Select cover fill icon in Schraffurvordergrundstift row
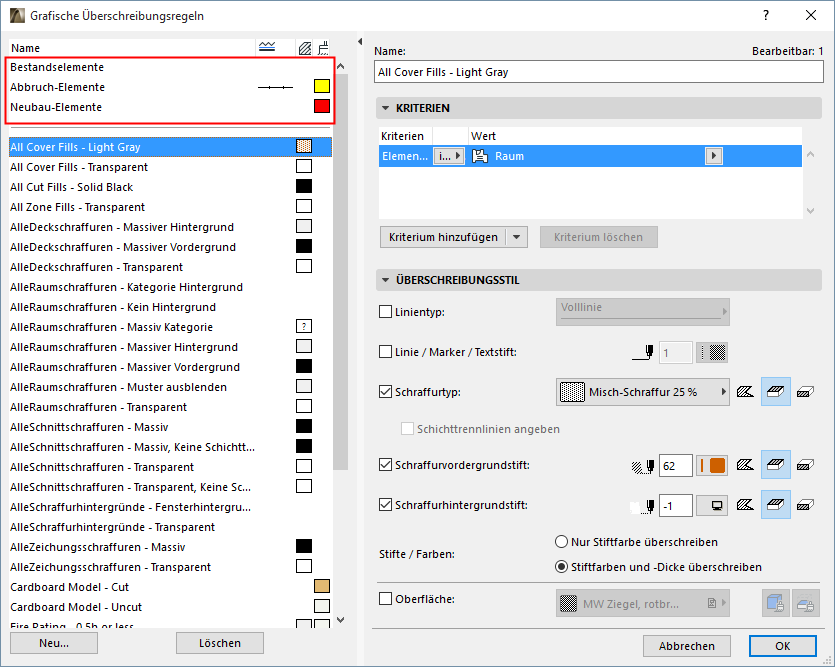The width and height of the screenshot is (835, 667). 775,465
